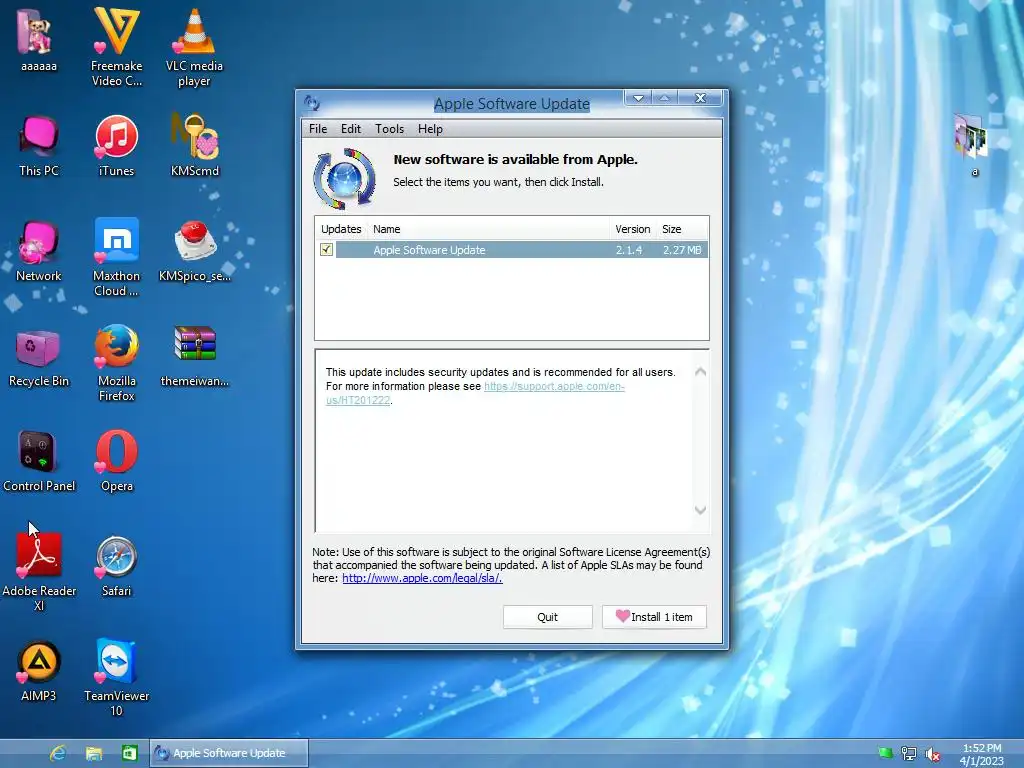Open the Edit menu
1024x768 pixels.
351,129
